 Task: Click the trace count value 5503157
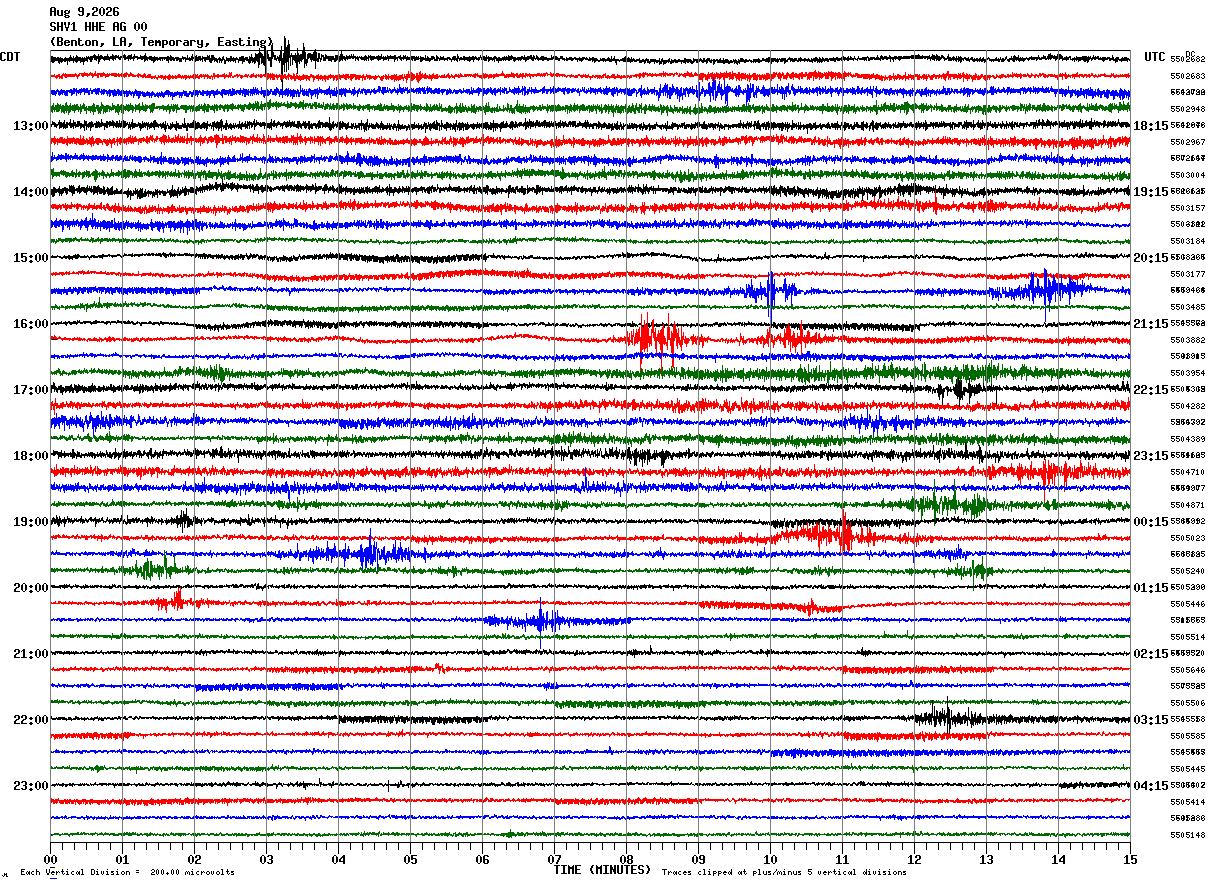click(x=1187, y=208)
